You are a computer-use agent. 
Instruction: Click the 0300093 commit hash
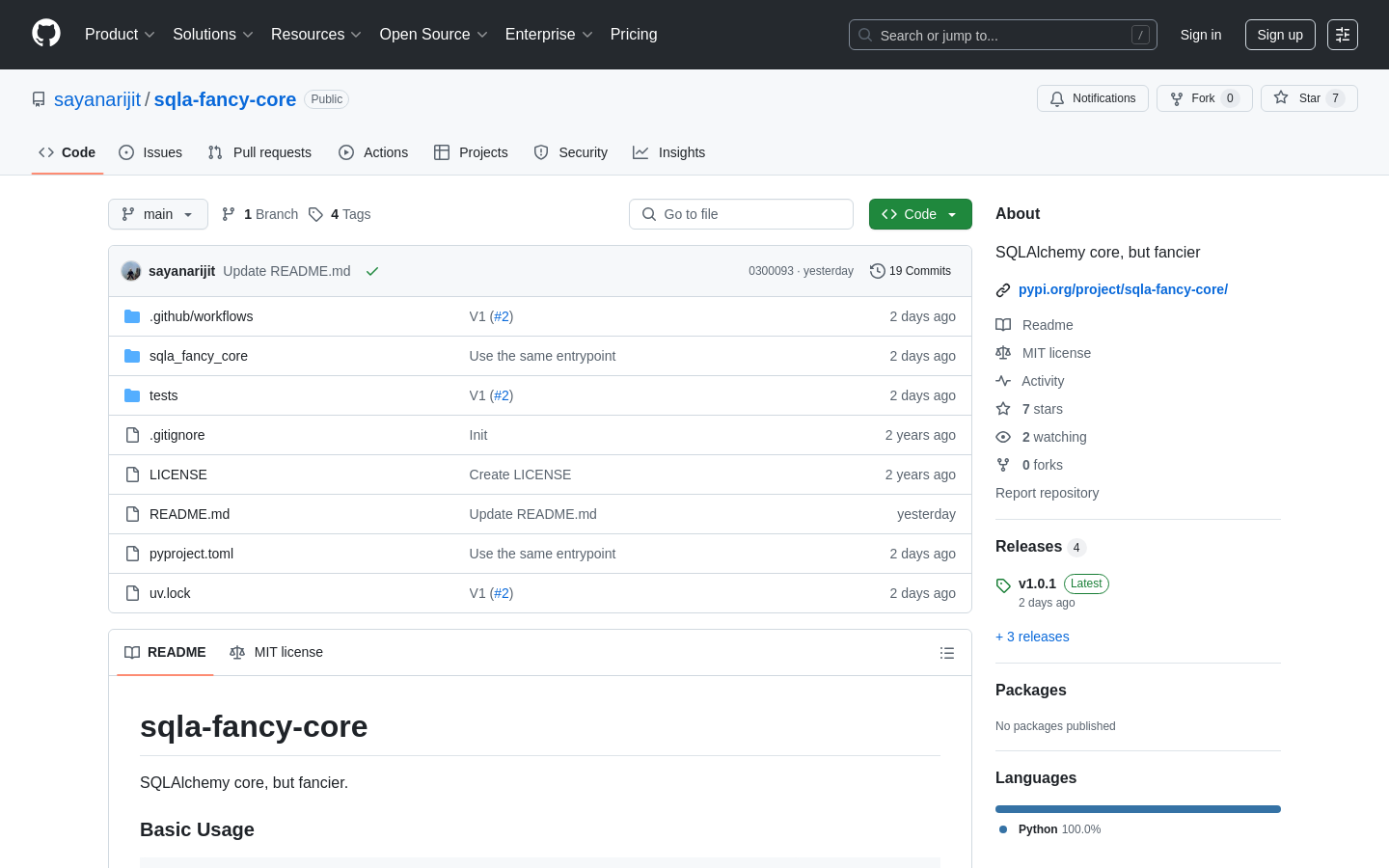tap(771, 271)
